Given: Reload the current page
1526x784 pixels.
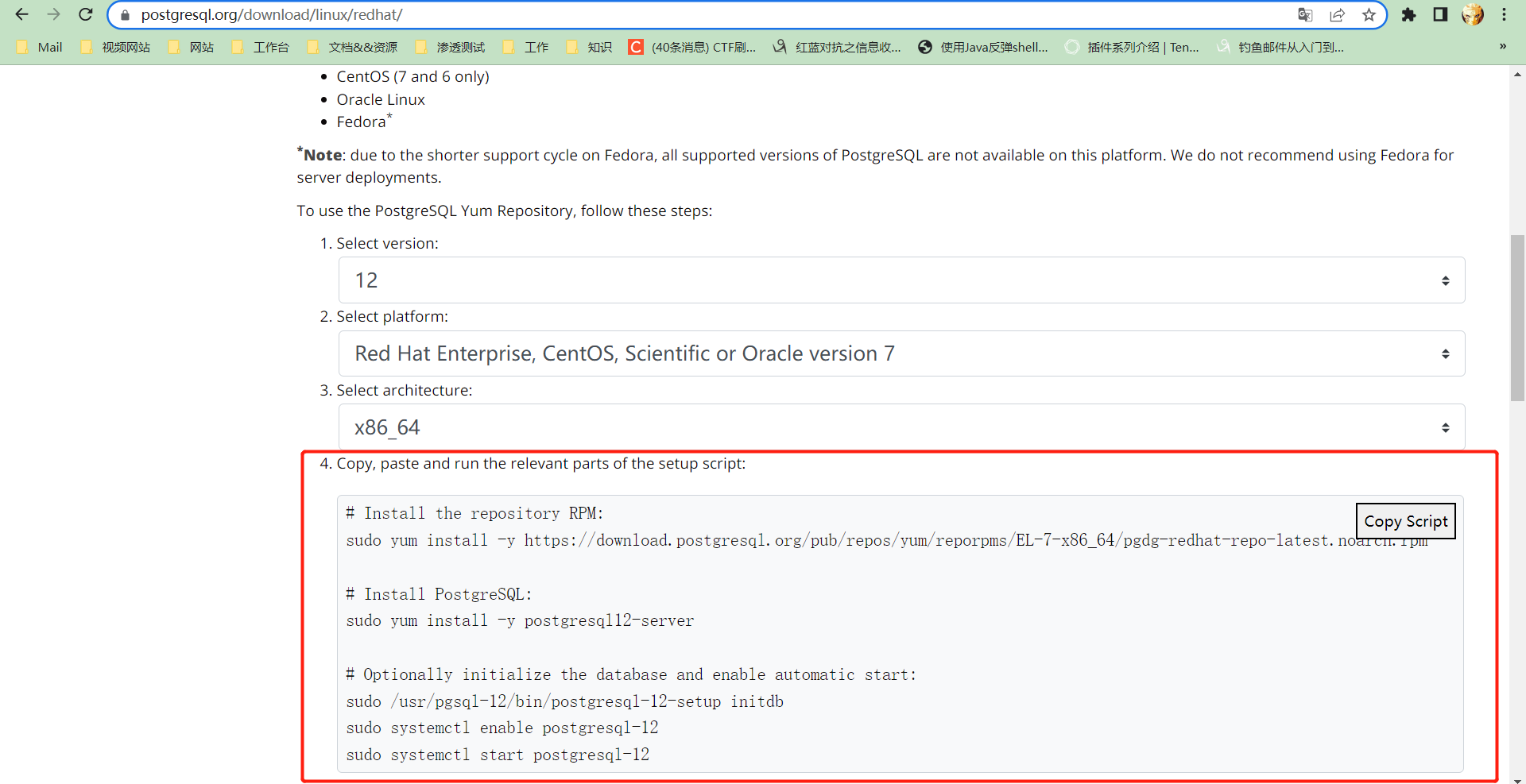Looking at the screenshot, I should [86, 14].
